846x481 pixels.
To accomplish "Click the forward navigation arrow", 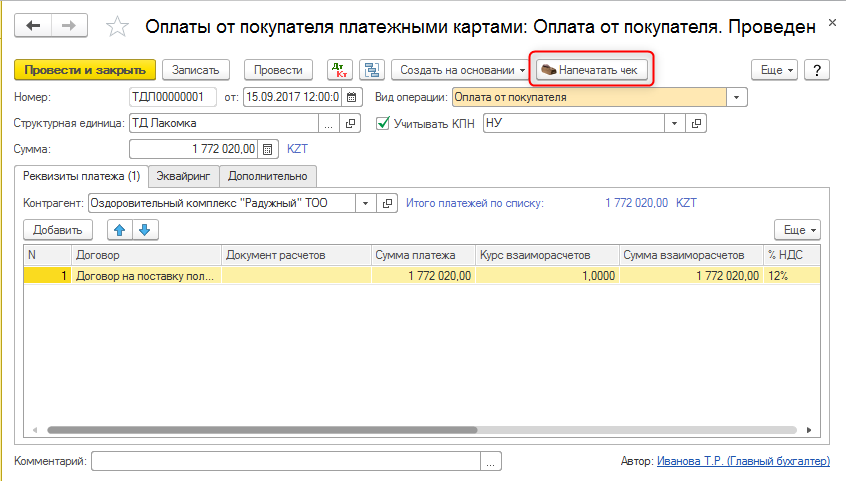I will [68, 26].
